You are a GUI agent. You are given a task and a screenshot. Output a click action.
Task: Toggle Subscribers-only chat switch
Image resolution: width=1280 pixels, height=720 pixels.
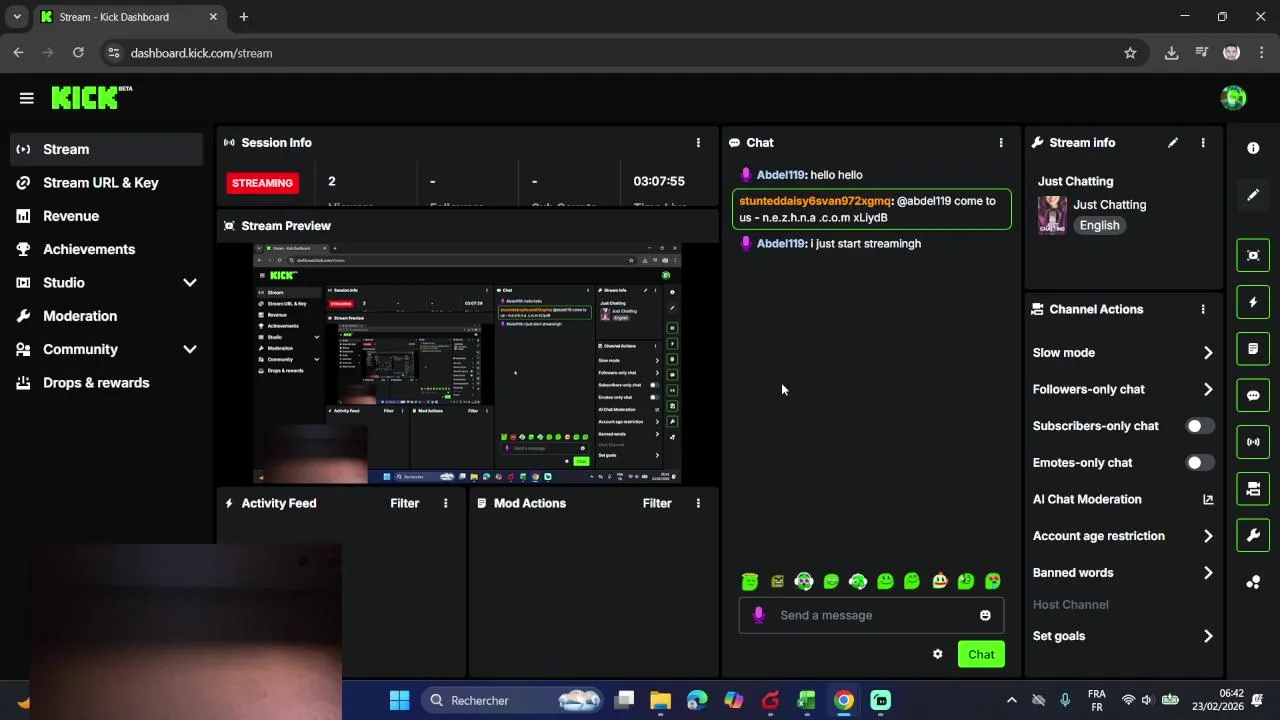(1200, 426)
